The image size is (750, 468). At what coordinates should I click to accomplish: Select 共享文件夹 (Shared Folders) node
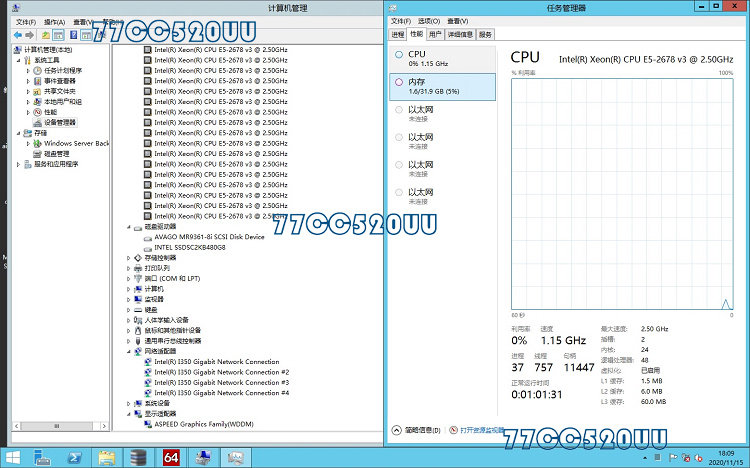click(60, 91)
